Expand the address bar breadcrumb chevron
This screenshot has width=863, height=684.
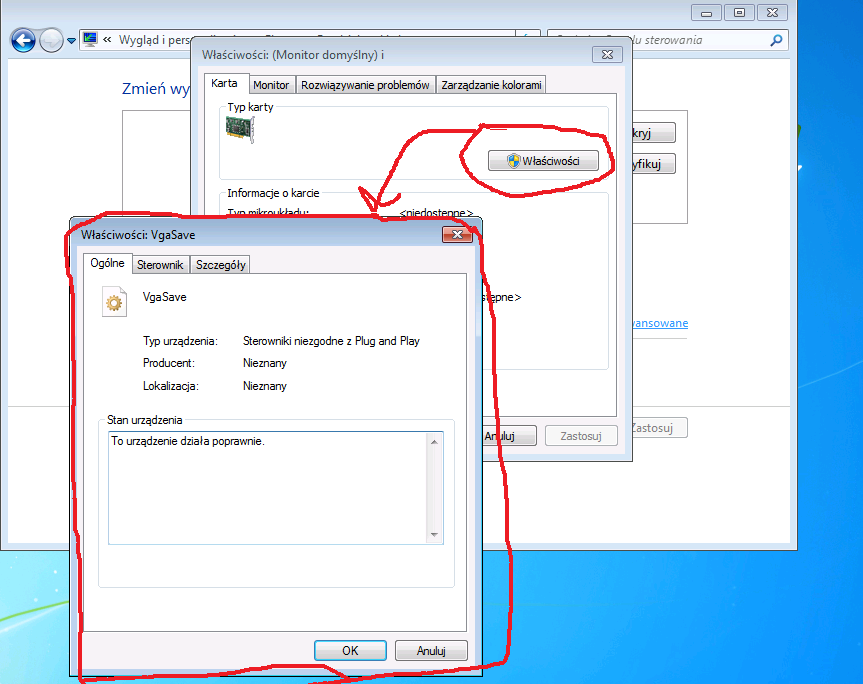pyautogui.click(x=106, y=41)
